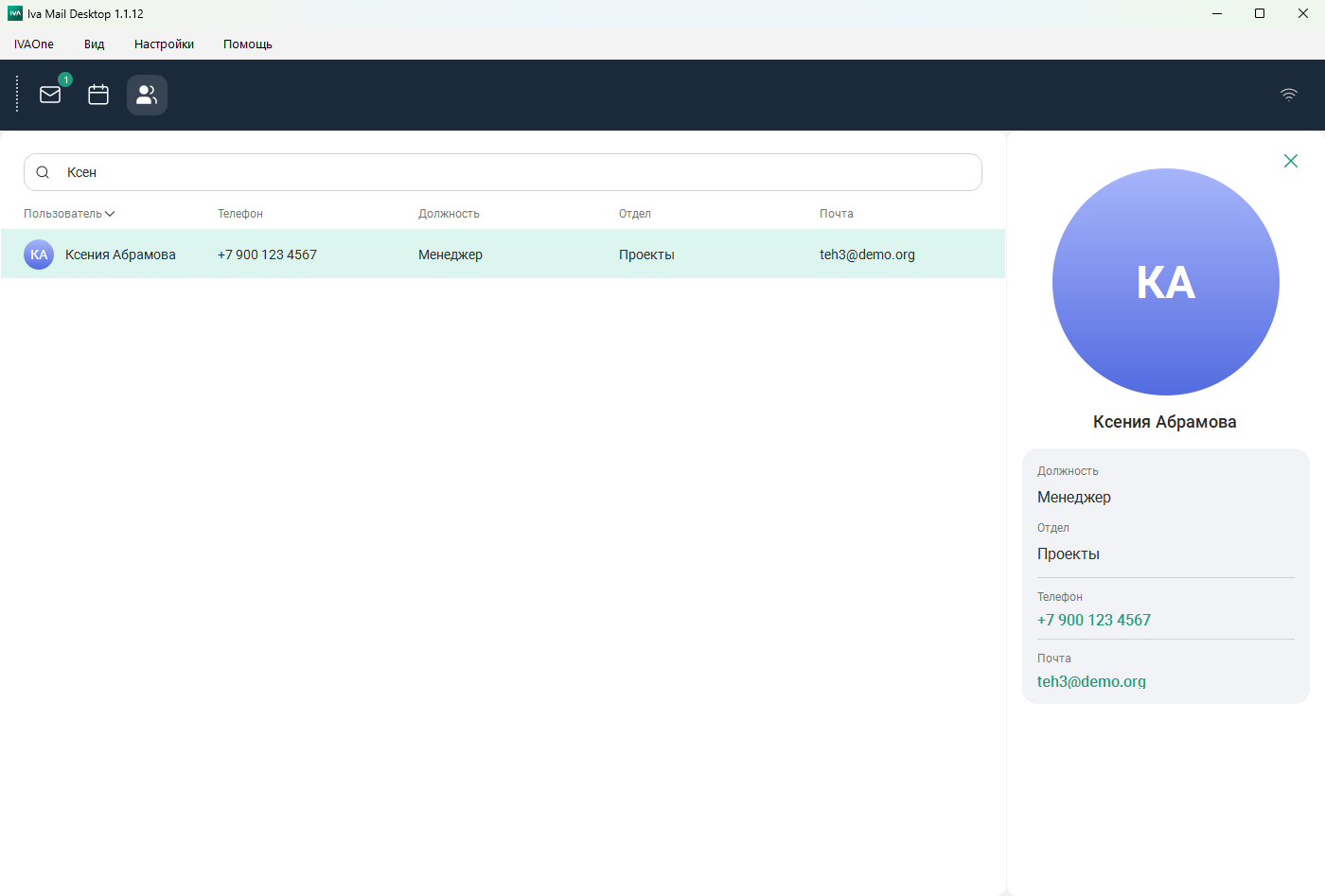The width and height of the screenshot is (1325, 896).
Task: Click into the contact search field
Action: click(511, 172)
